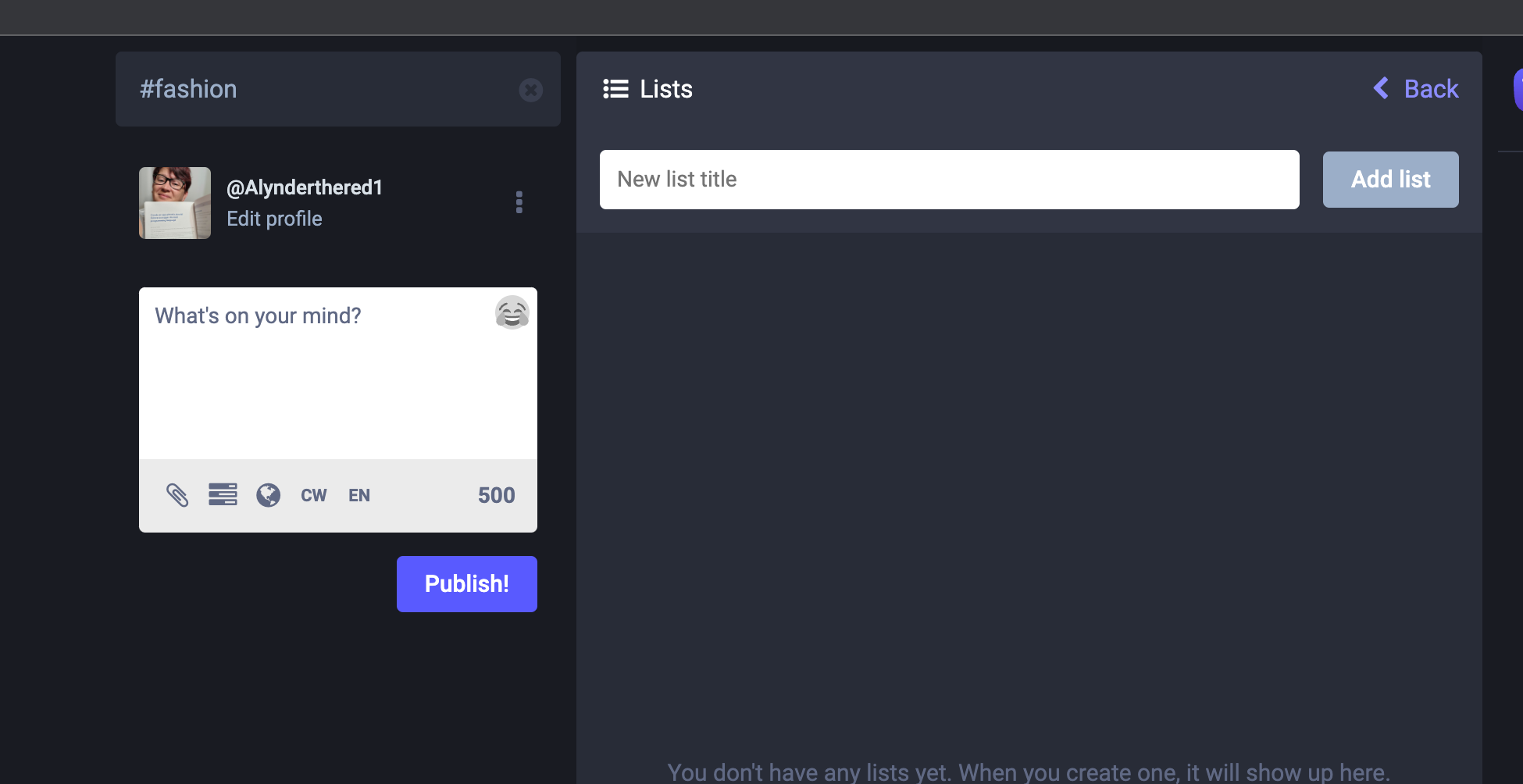
Task: Click the Edit profile link
Action: [274, 219]
